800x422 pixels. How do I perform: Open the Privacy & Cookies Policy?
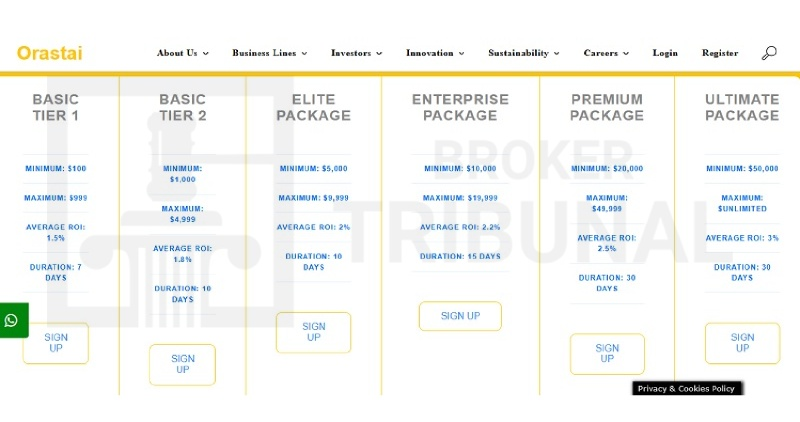point(686,388)
